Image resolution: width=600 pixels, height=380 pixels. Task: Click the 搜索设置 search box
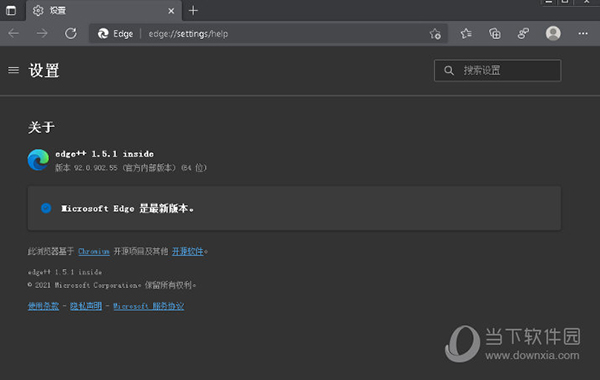(497, 70)
